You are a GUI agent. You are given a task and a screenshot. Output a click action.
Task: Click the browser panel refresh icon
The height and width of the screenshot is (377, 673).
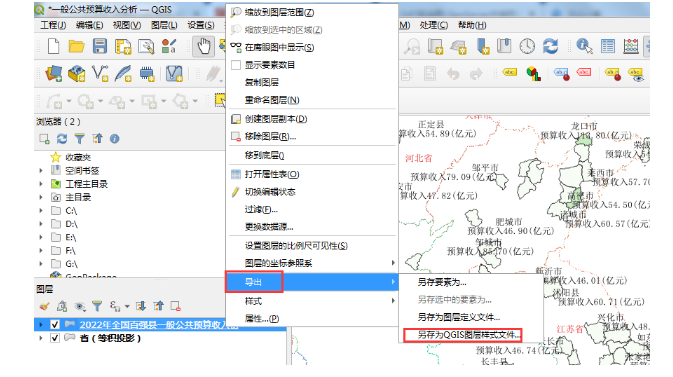click(62, 139)
